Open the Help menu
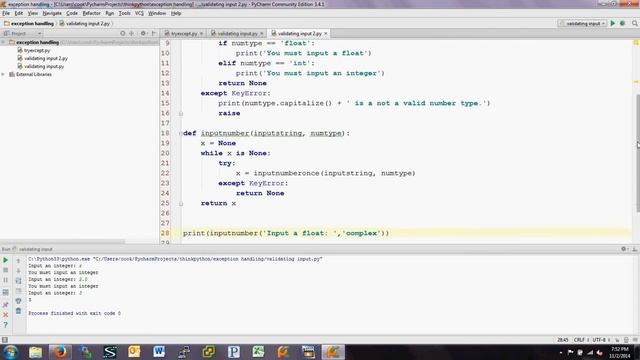The height and width of the screenshot is (360, 640). 176,13
